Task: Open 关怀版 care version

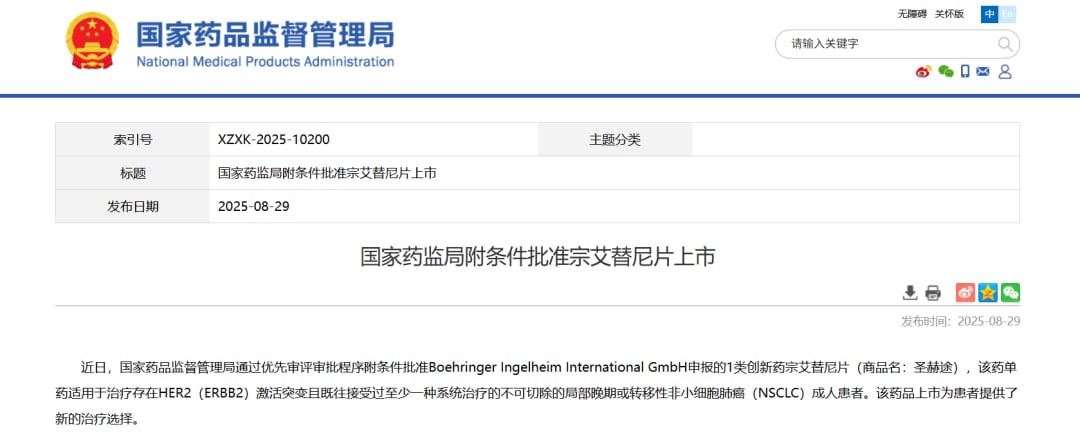Action: [949, 14]
